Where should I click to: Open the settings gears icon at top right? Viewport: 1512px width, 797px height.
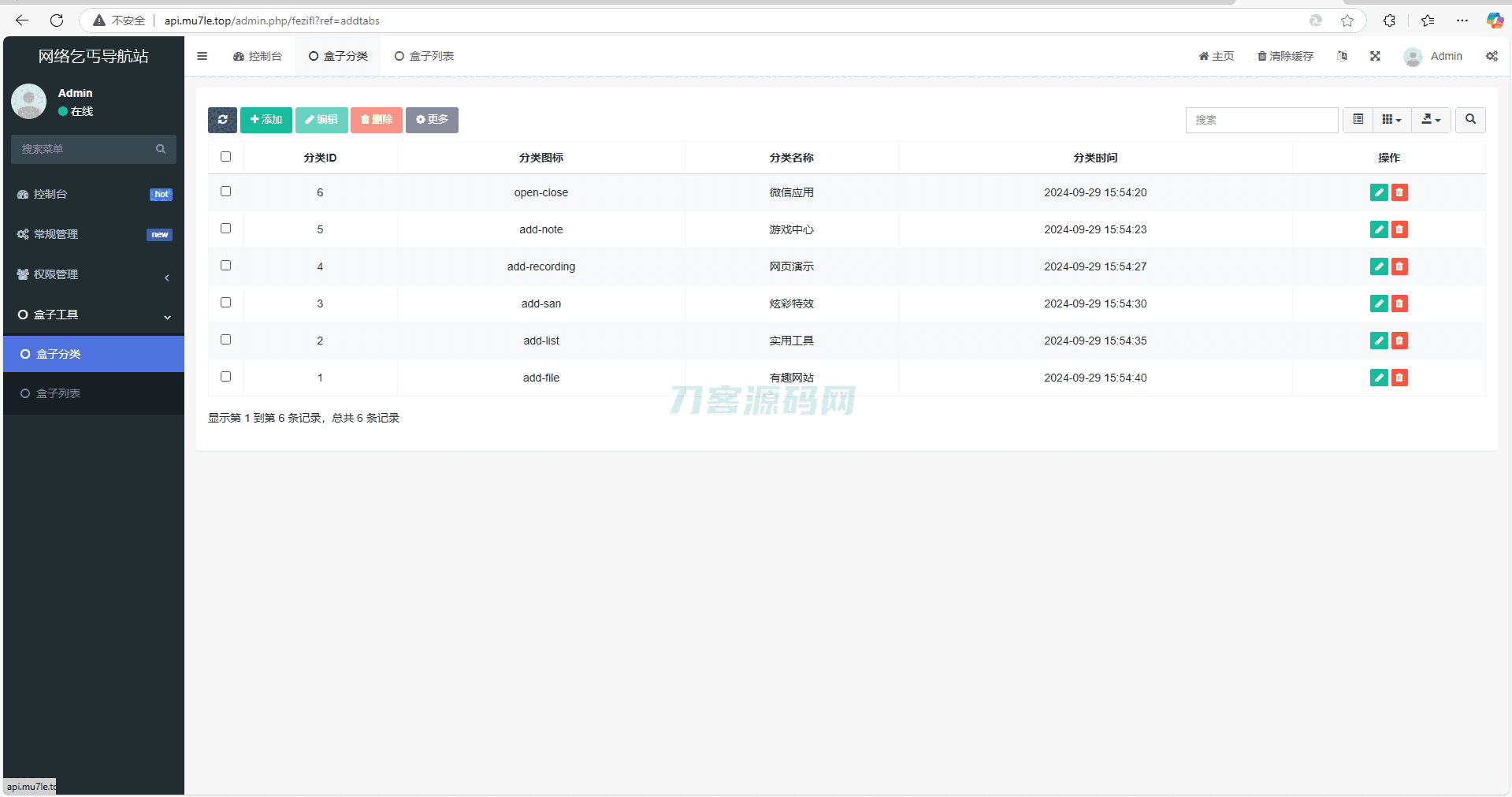point(1492,56)
